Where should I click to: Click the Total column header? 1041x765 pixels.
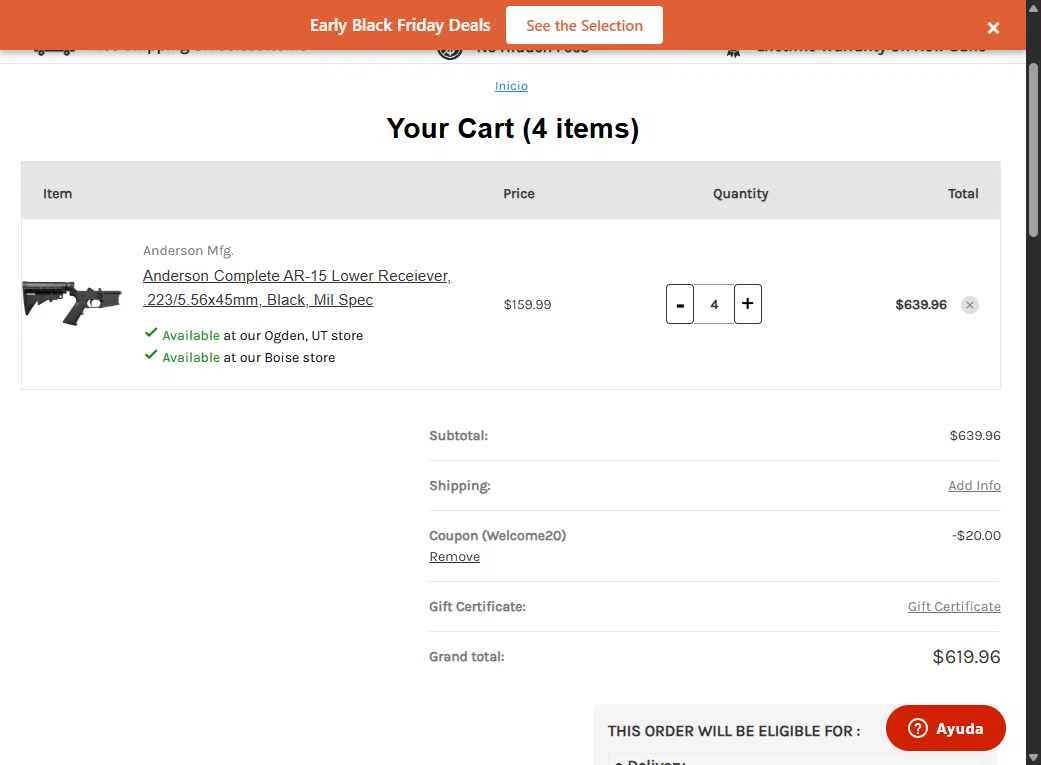pos(963,193)
